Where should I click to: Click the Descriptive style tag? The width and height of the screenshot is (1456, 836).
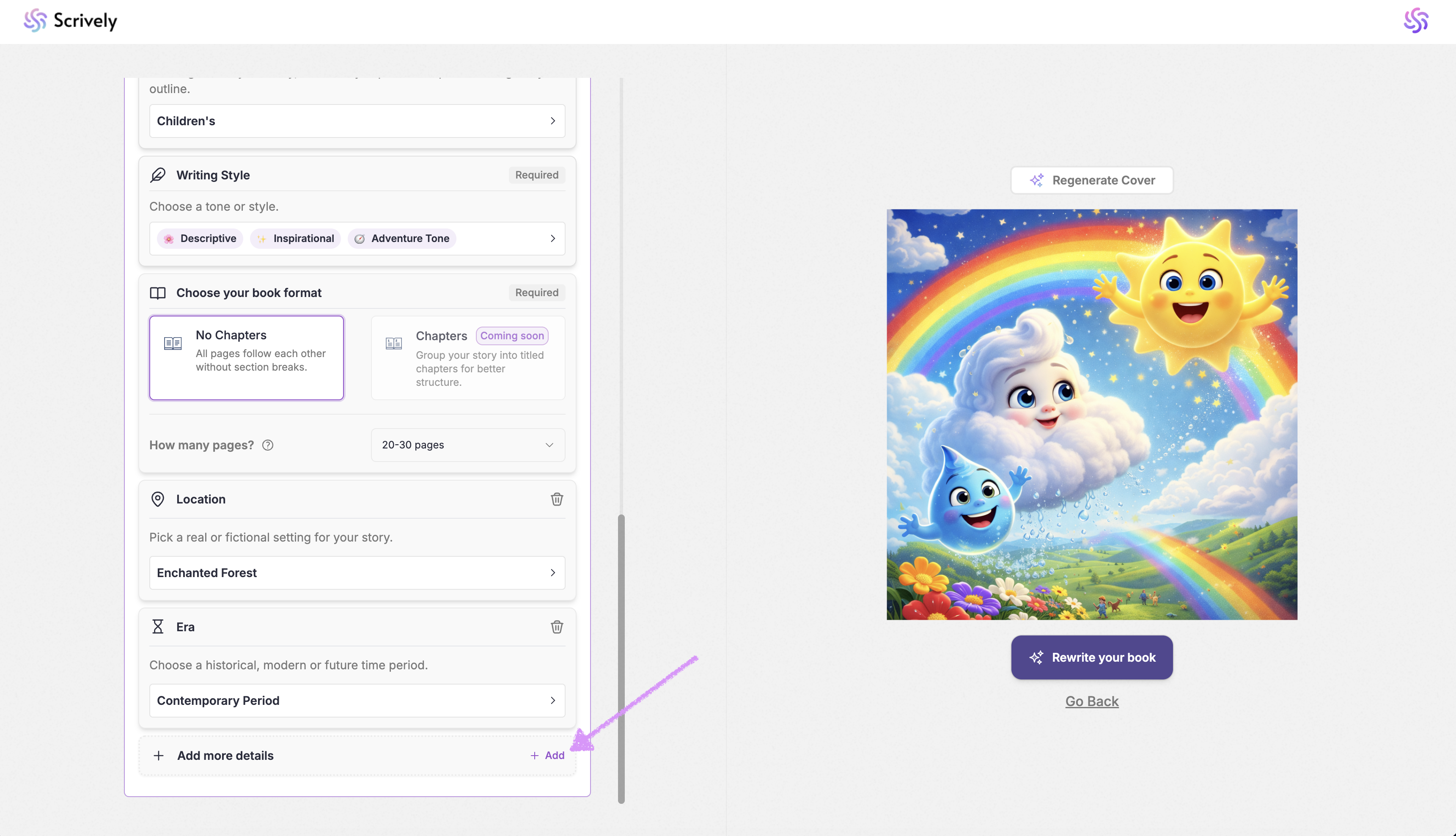(200, 238)
